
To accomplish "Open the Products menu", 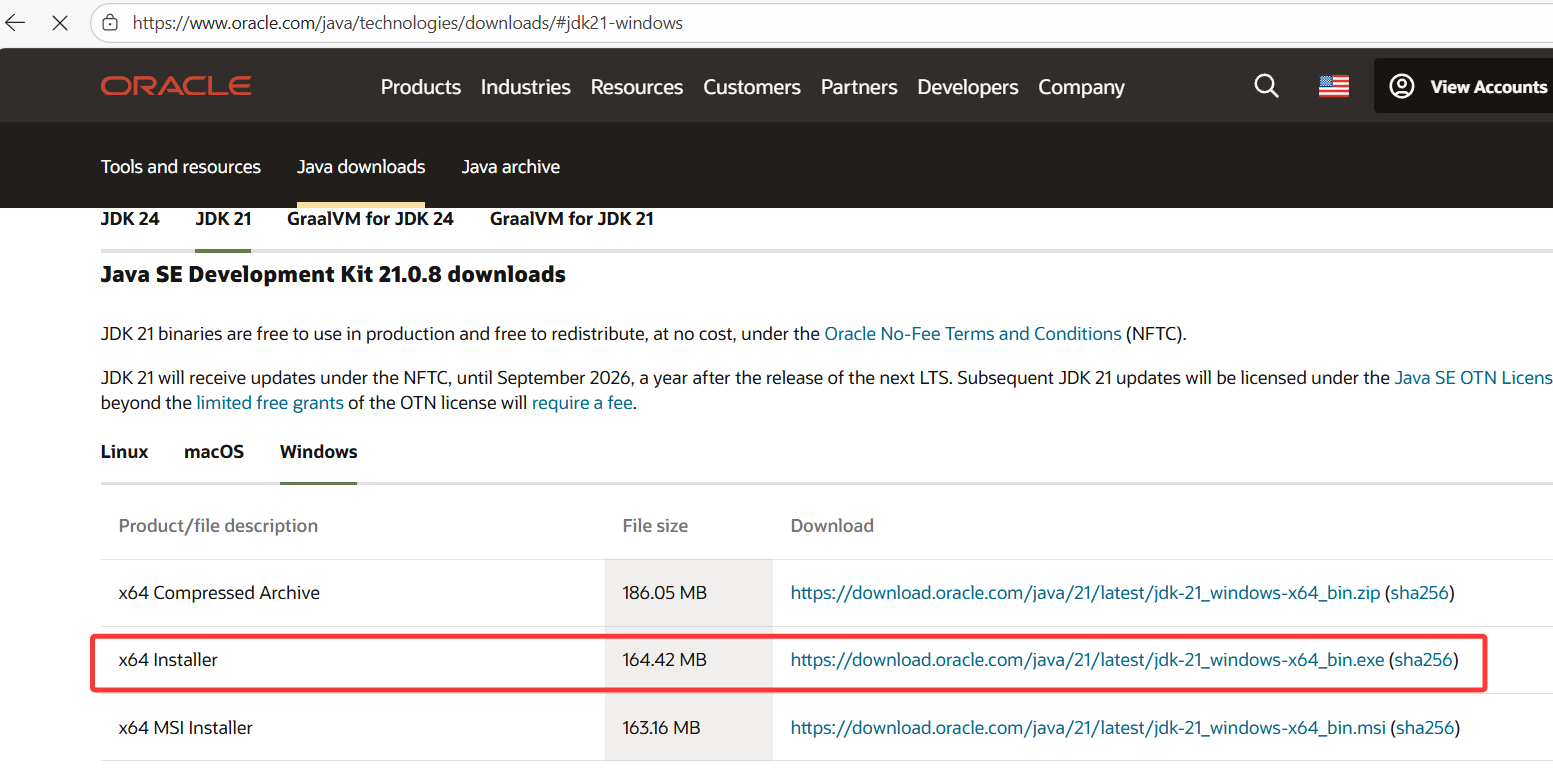I will [x=421, y=87].
